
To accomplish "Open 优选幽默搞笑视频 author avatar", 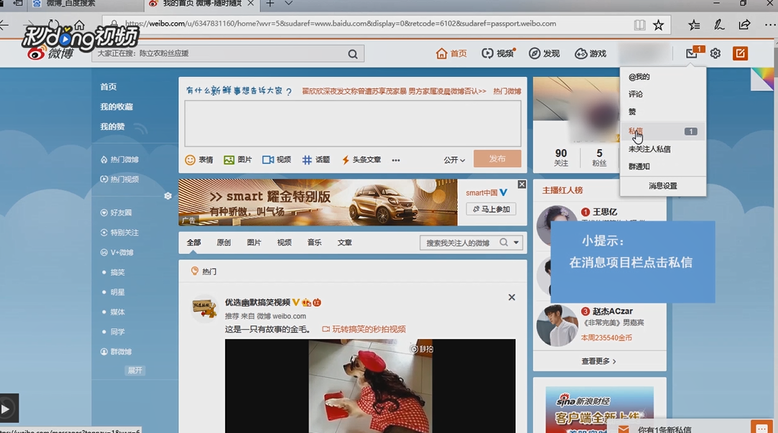I will point(204,309).
